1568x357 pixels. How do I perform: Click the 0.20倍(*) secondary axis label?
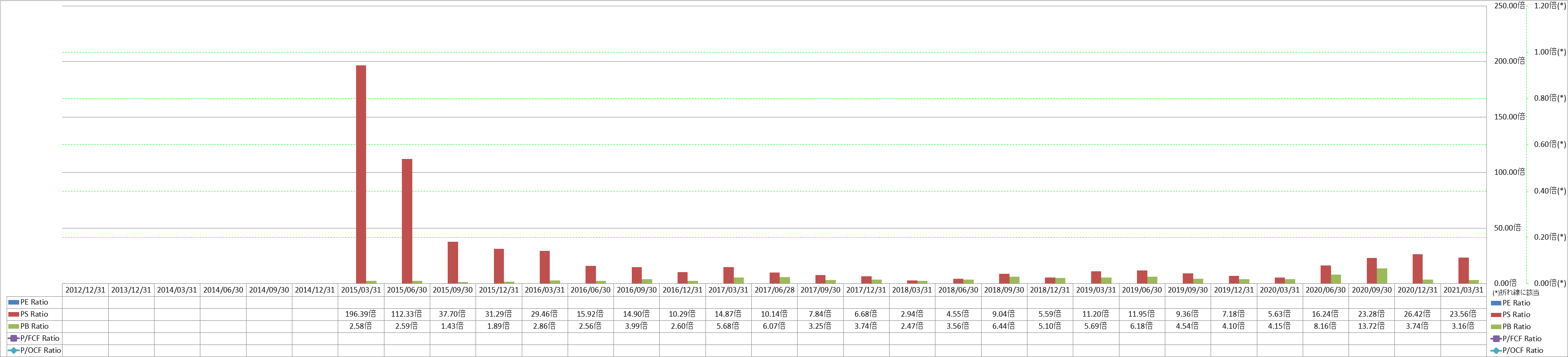1550,237
